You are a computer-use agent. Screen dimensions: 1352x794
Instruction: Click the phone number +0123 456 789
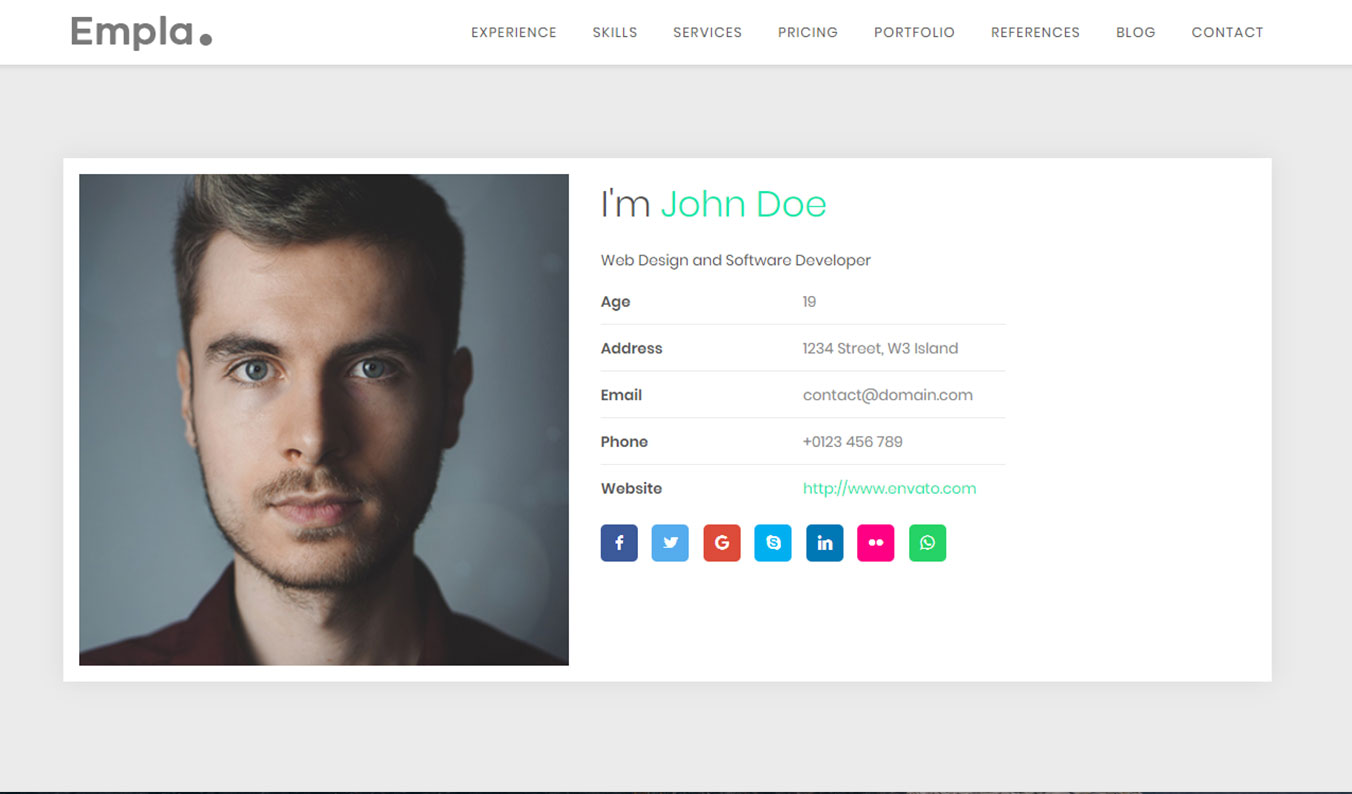(x=852, y=442)
